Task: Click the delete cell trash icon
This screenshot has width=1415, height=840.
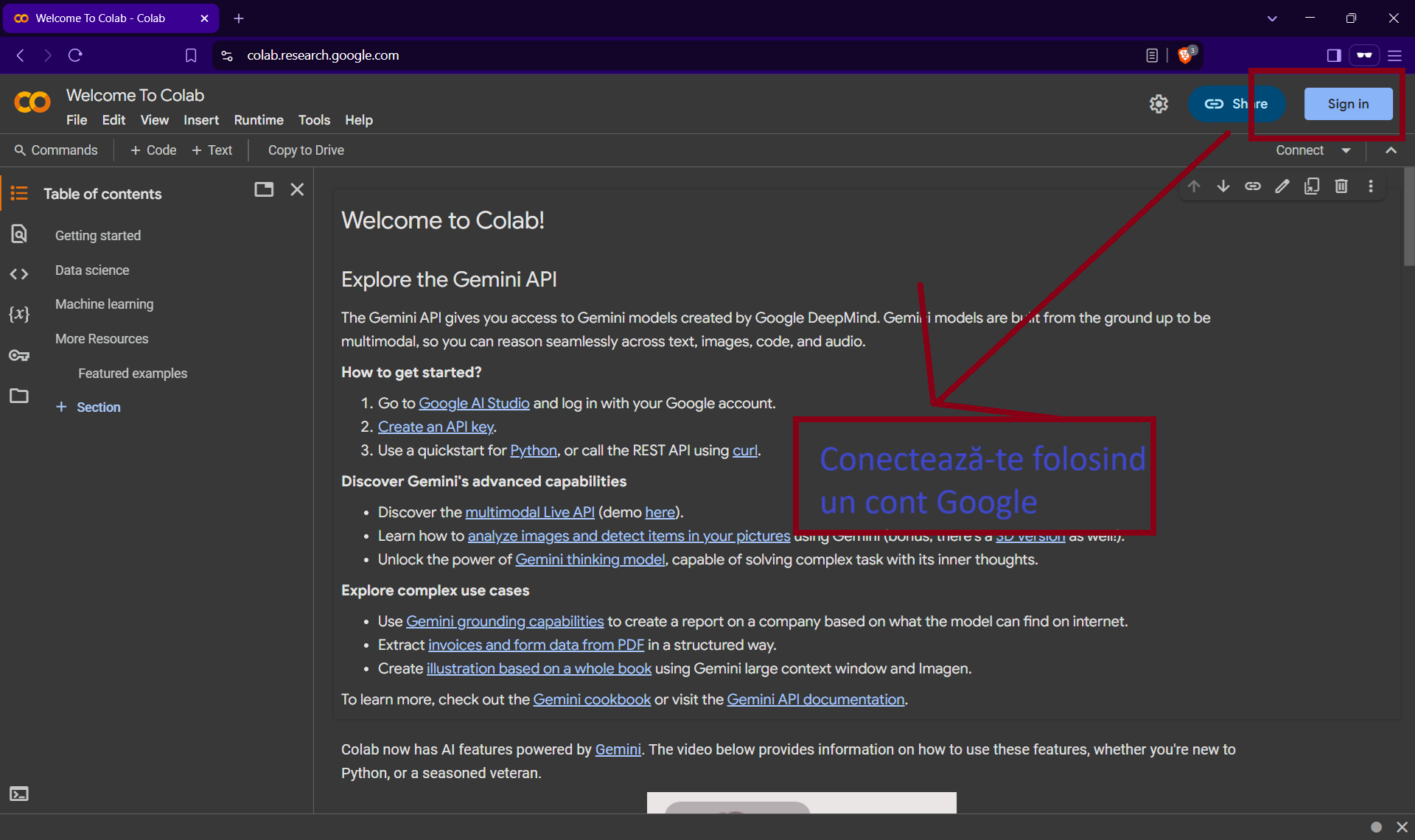Action: [1341, 186]
